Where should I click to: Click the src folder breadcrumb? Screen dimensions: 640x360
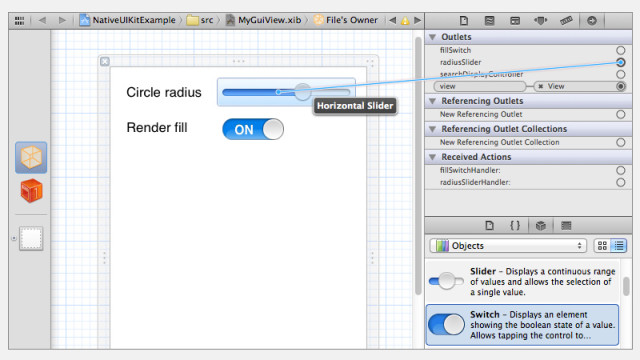click(200, 20)
